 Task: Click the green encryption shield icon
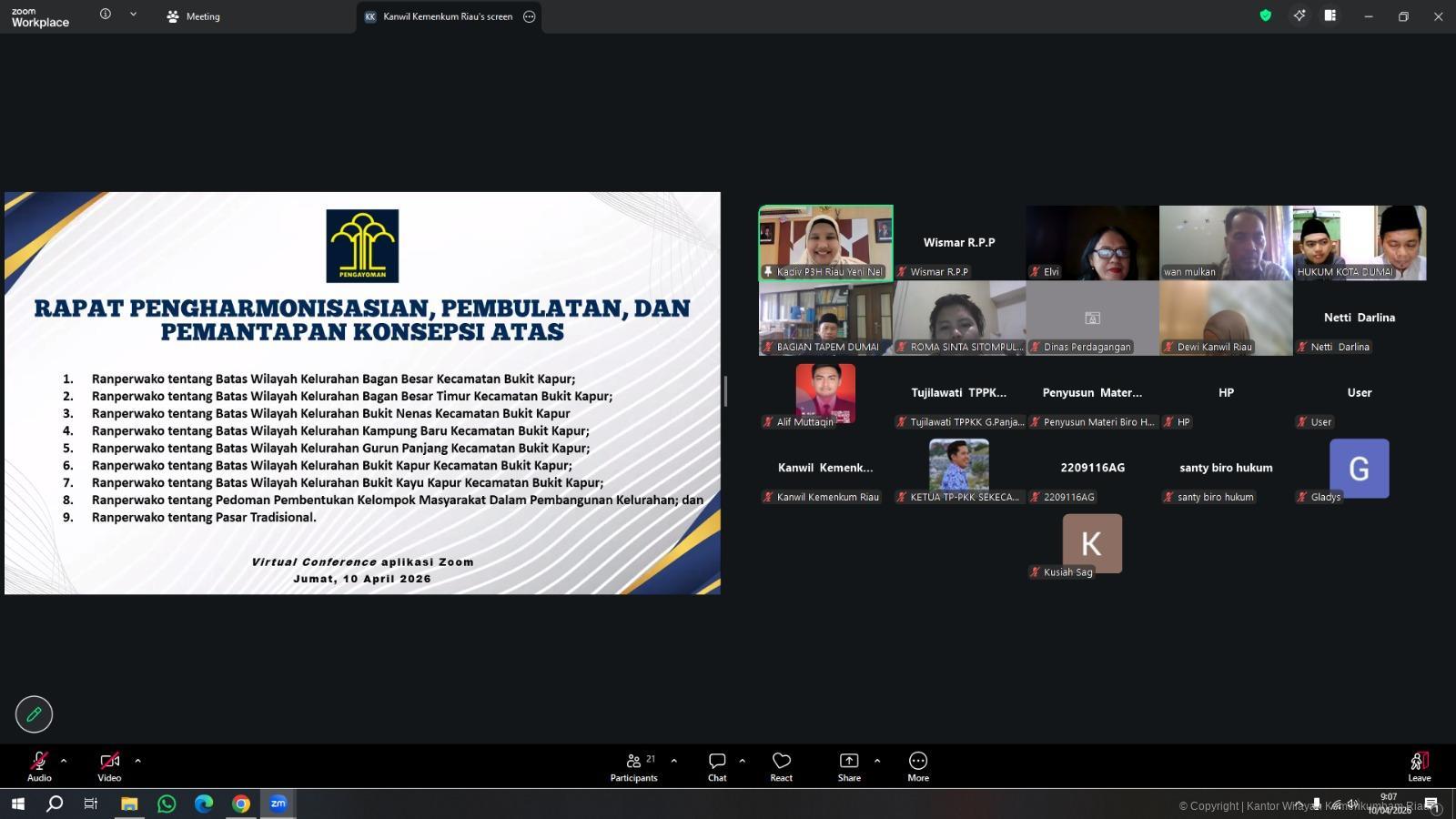coord(1265,15)
